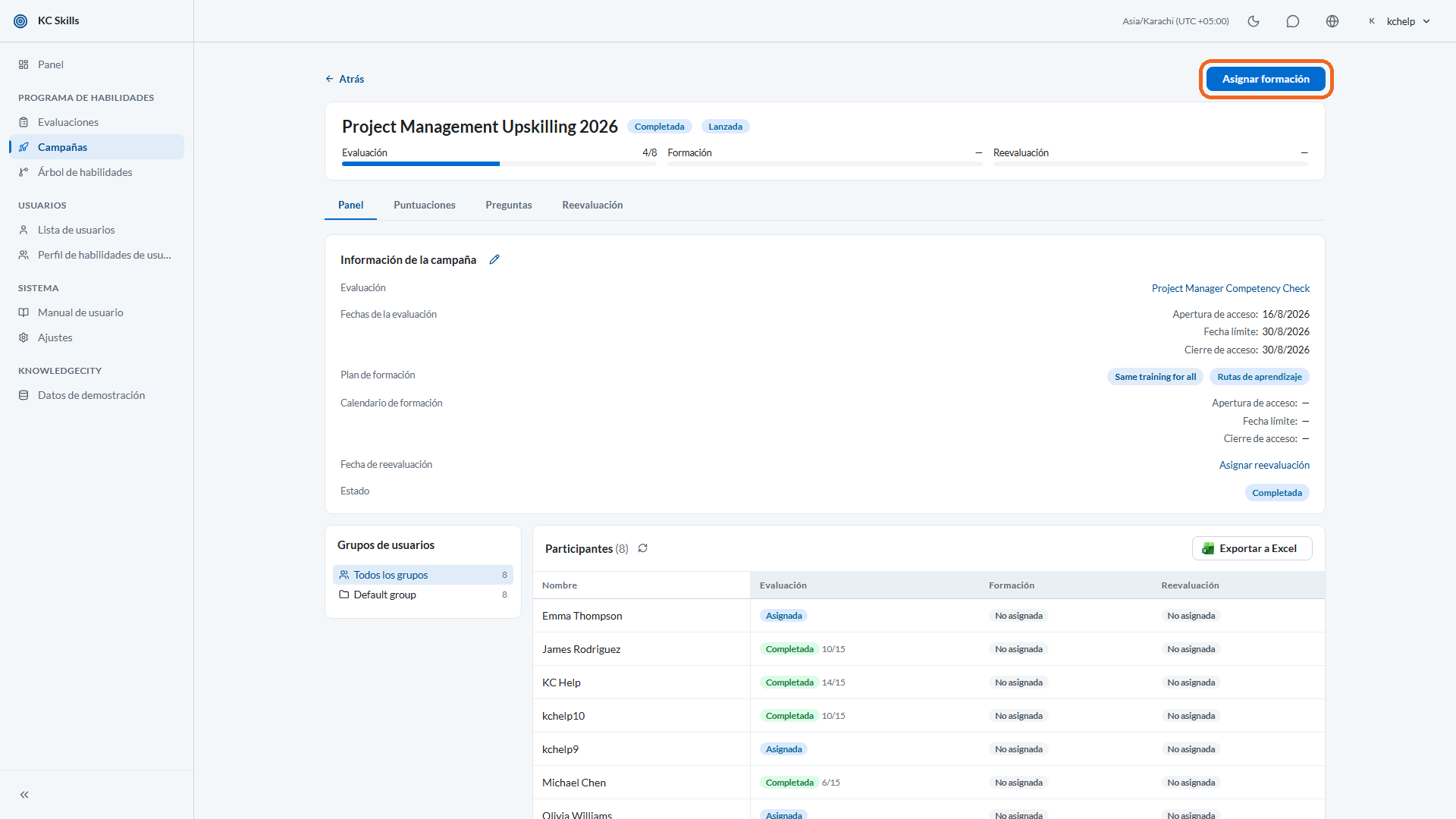Open Panel in the sidebar
1456x819 pixels.
(97, 64)
